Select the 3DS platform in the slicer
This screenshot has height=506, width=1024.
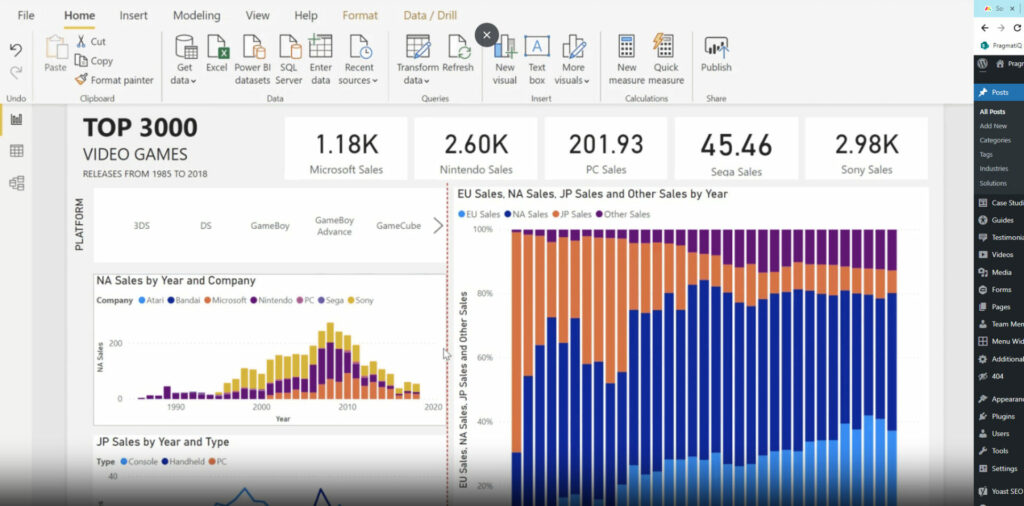click(142, 226)
